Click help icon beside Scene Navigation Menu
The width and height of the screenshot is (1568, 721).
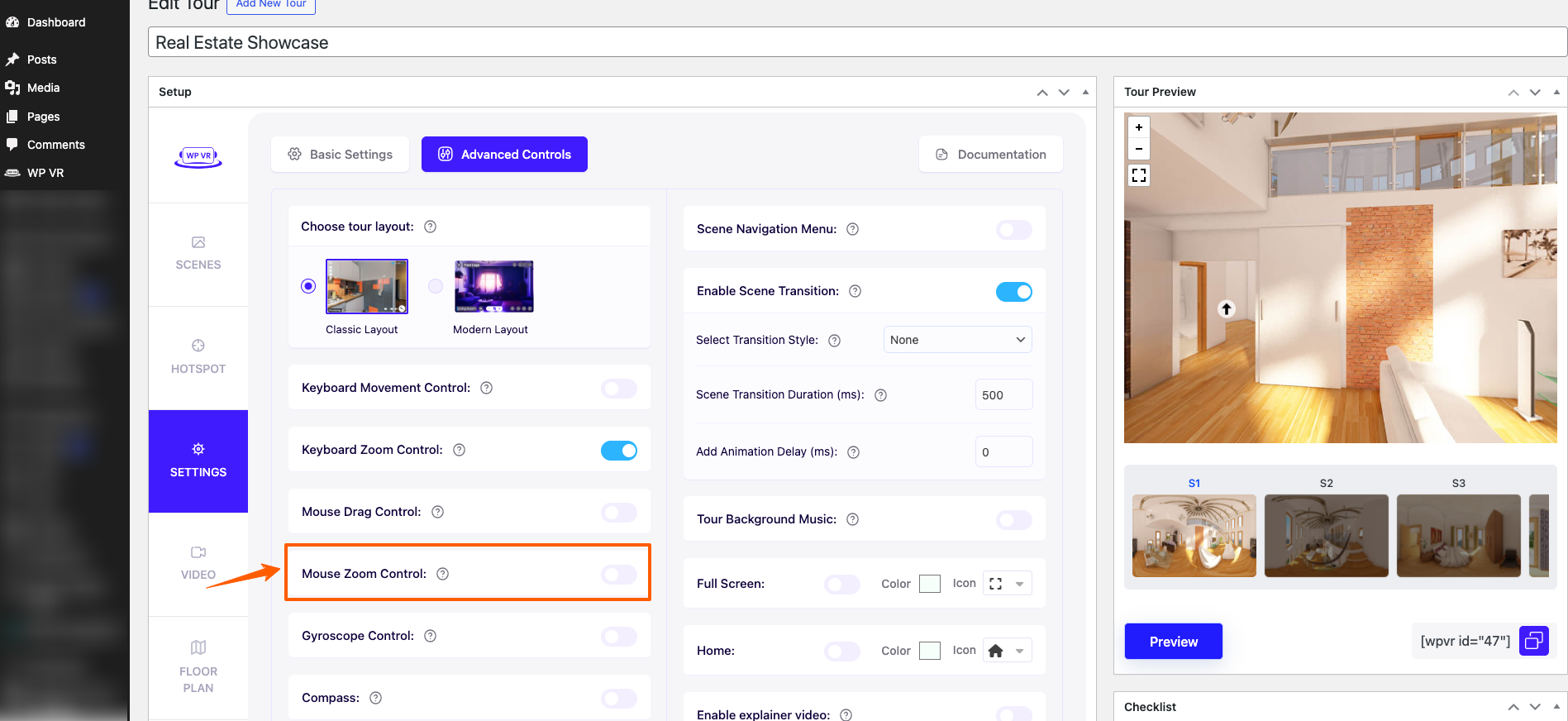coord(853,229)
